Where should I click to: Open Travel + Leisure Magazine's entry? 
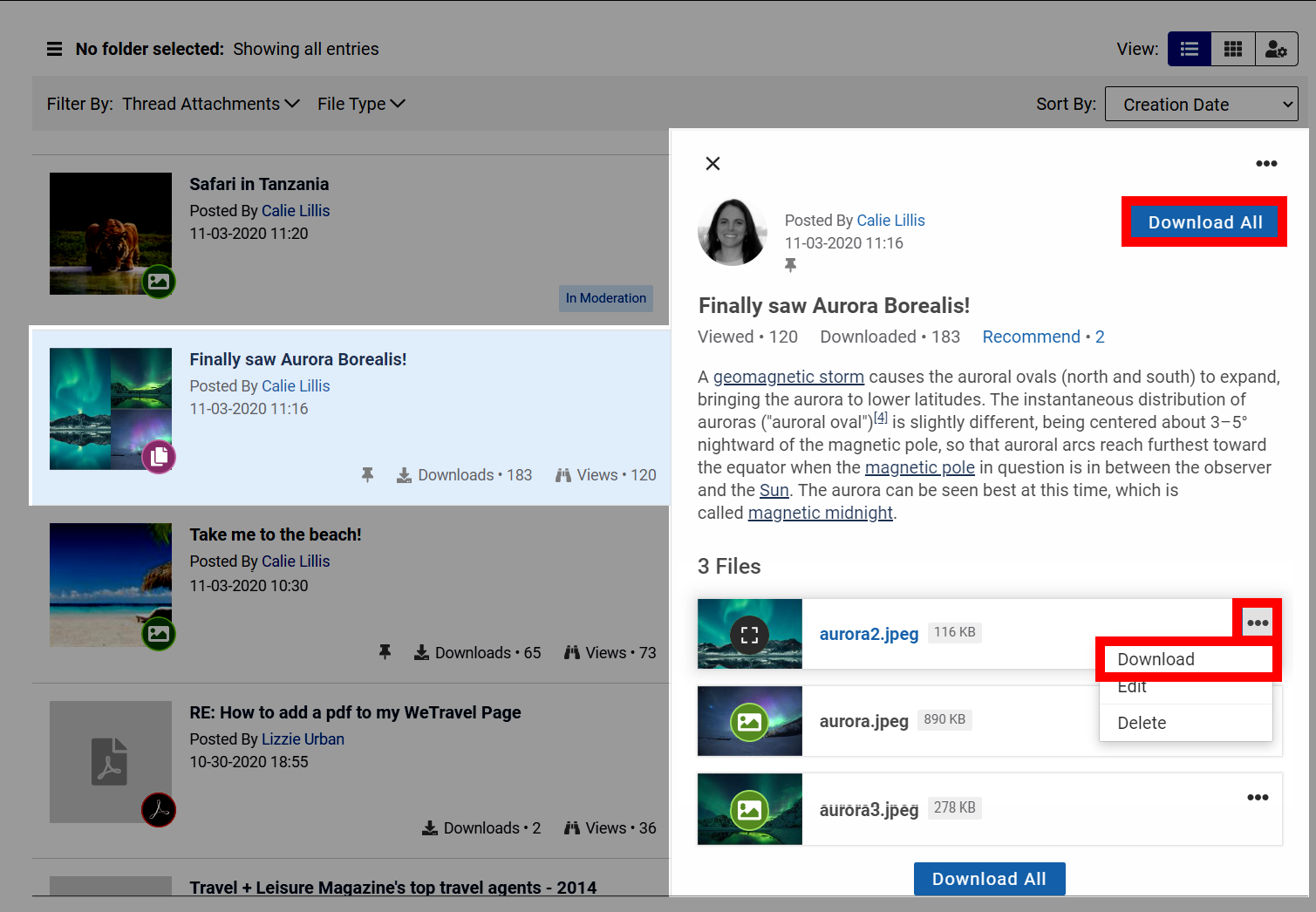393,888
